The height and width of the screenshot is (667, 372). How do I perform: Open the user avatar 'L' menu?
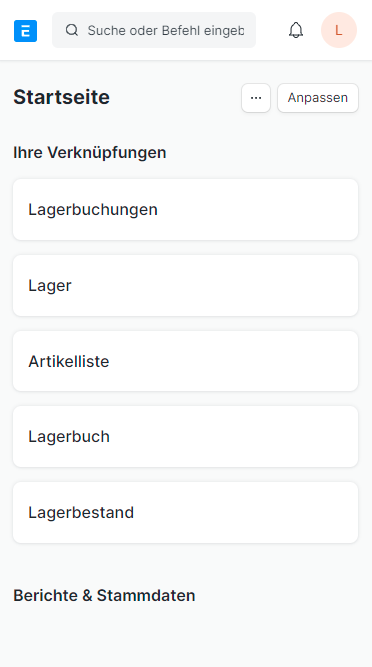tap(339, 30)
